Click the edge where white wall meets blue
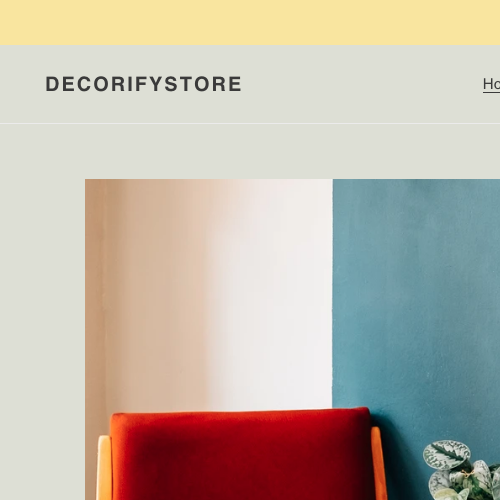The height and width of the screenshot is (500, 500). 332,293
